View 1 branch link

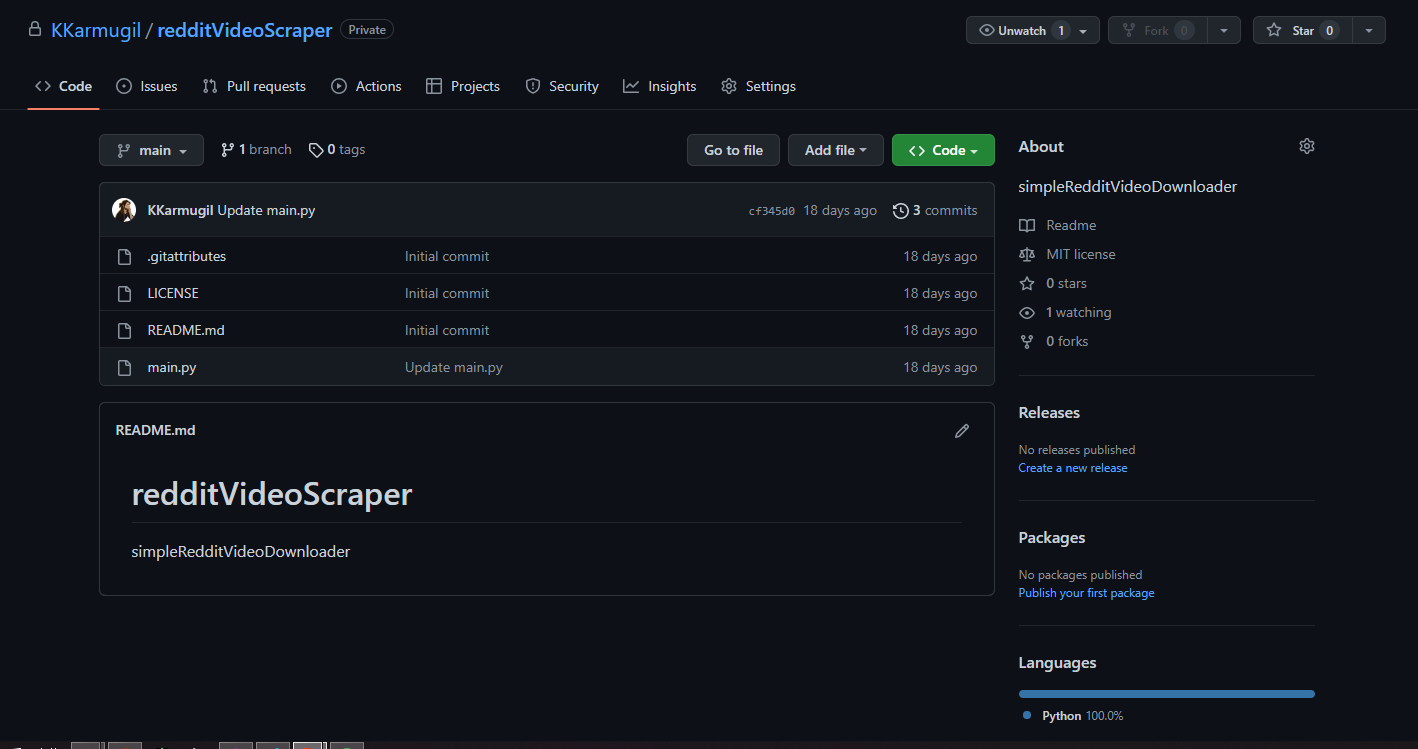[256, 150]
